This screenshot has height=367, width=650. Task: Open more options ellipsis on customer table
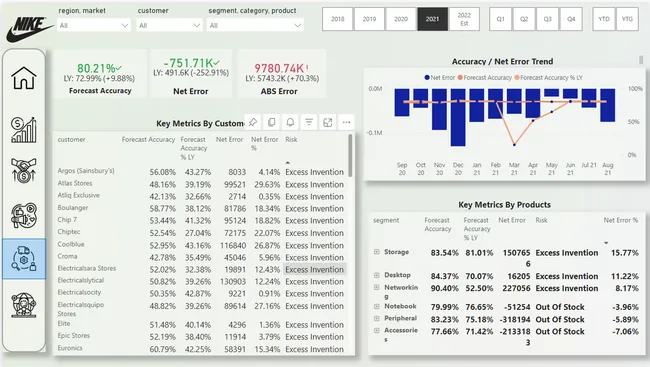click(347, 122)
